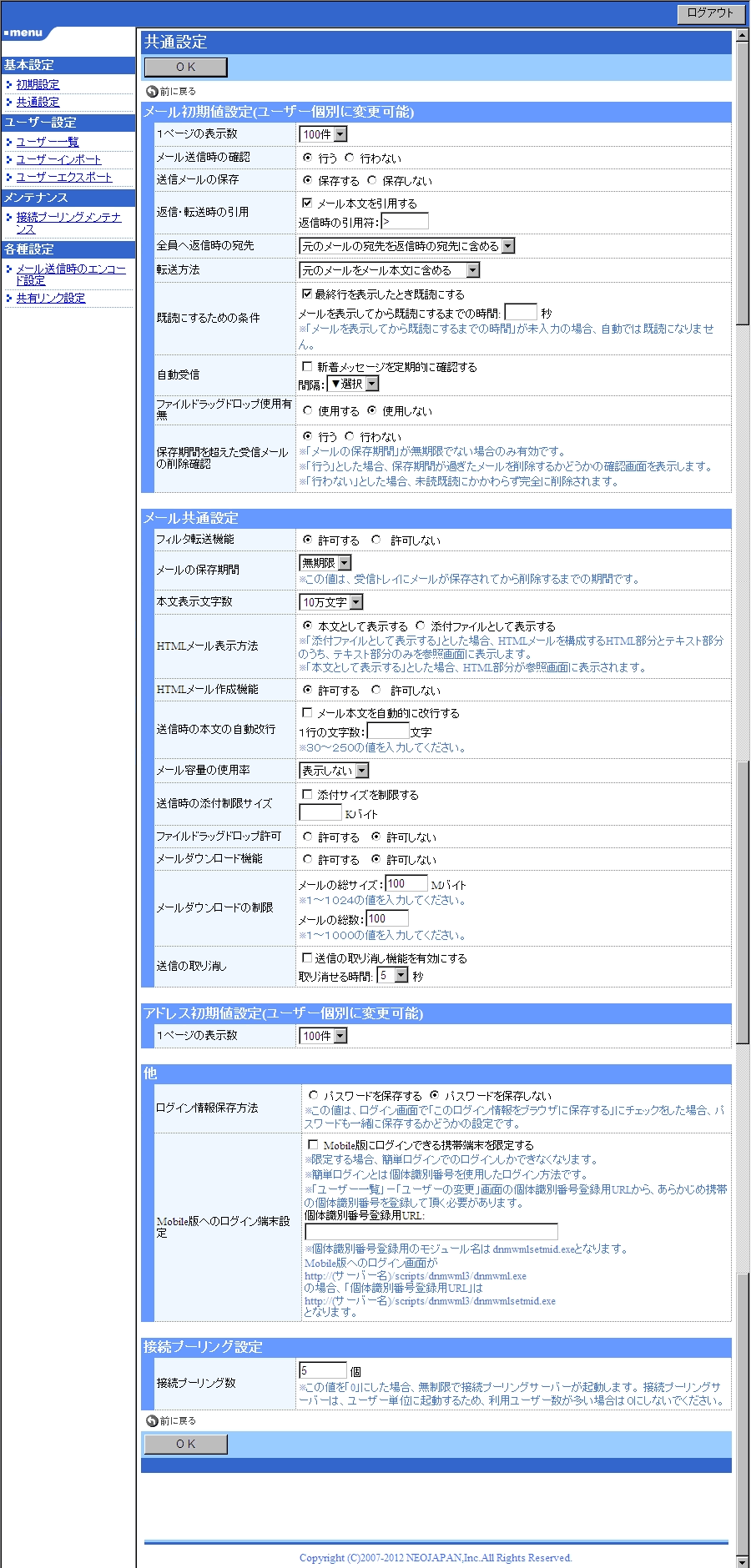
Task: Click the bottom back arrow icon (前に戻る)
Action: coord(152,1420)
